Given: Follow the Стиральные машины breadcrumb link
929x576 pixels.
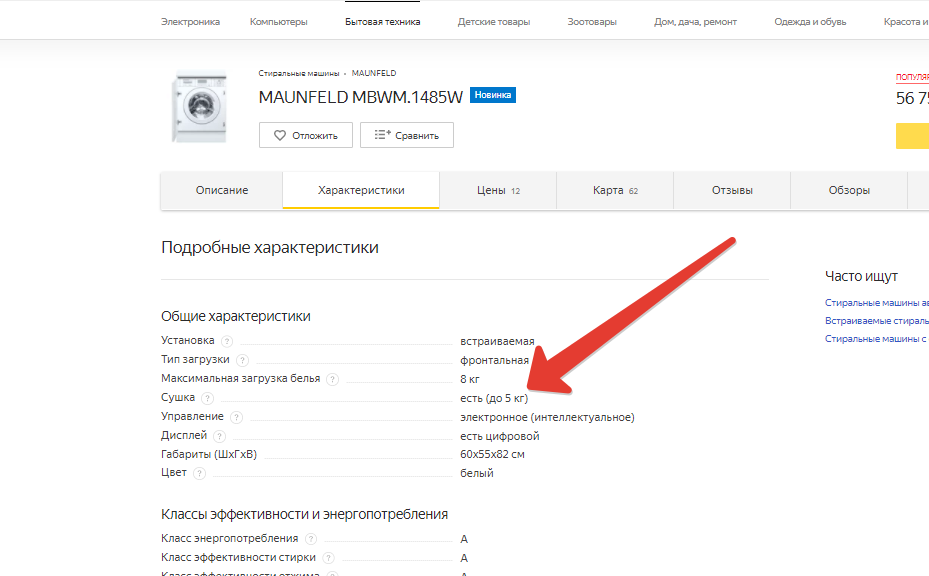Looking at the screenshot, I should click(299, 73).
